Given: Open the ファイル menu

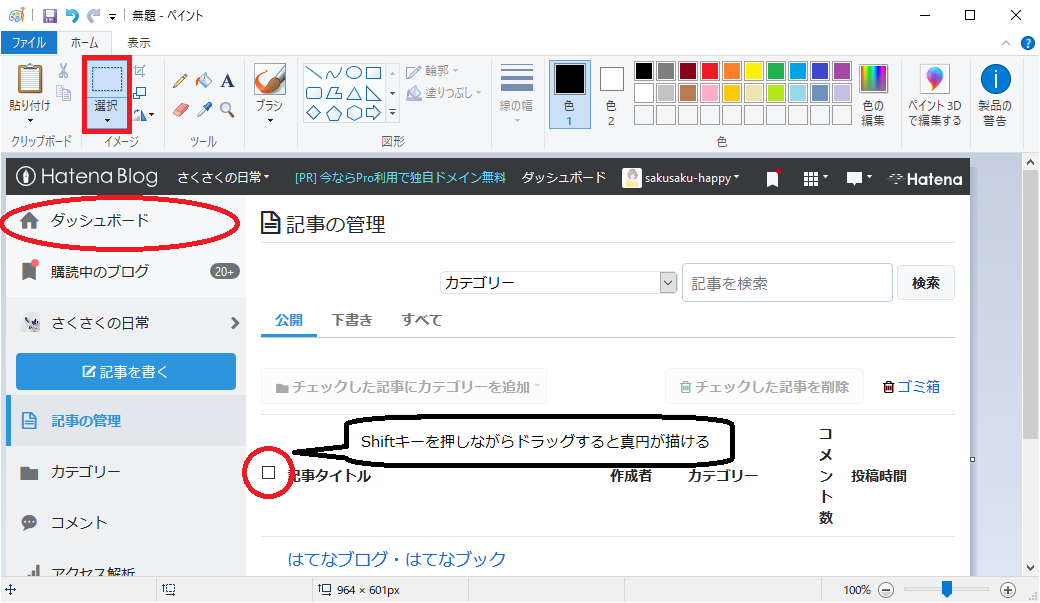Looking at the screenshot, I should (29, 42).
